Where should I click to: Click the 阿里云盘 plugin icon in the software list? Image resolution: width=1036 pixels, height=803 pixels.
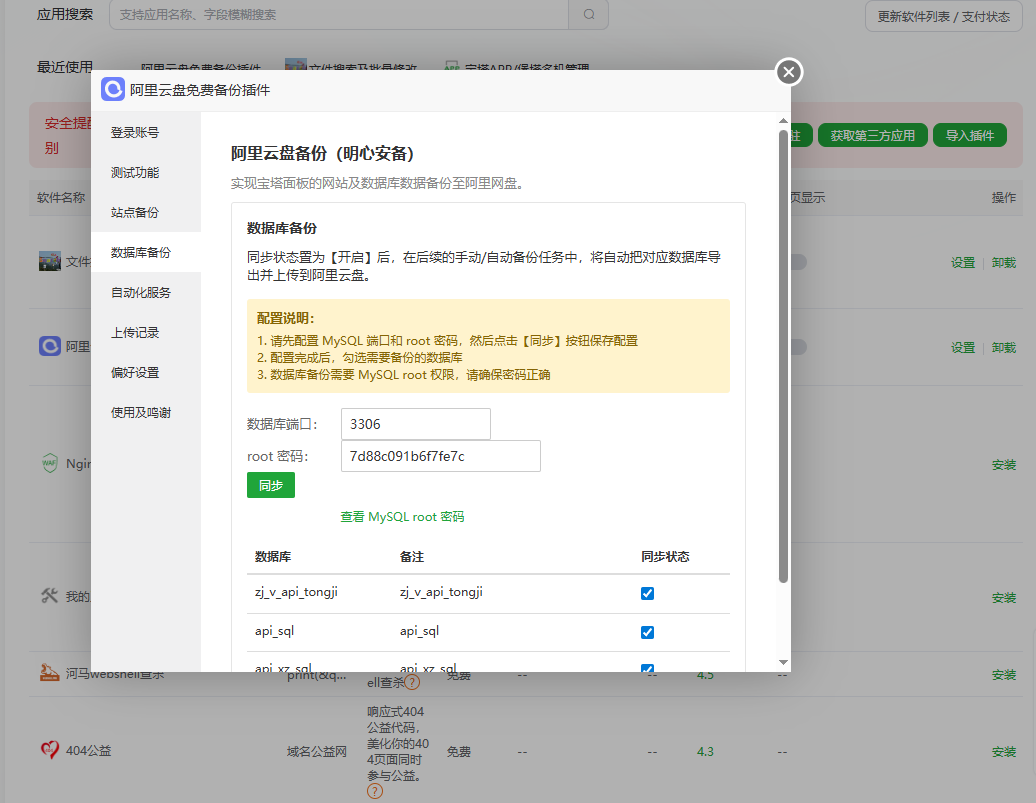tap(49, 345)
